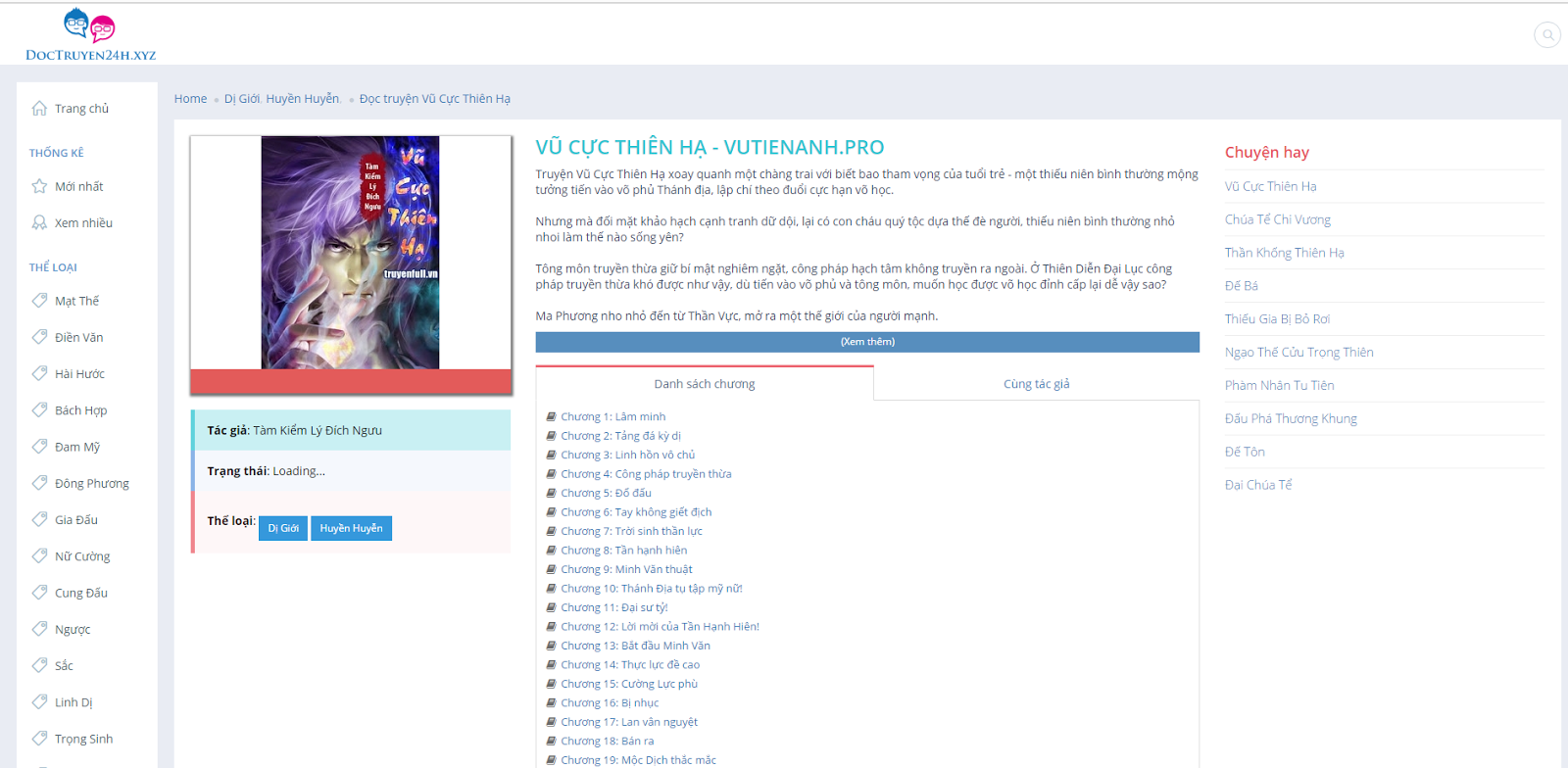
Task: Click the tag icon beside Bách Hợp
Action: pos(39,409)
